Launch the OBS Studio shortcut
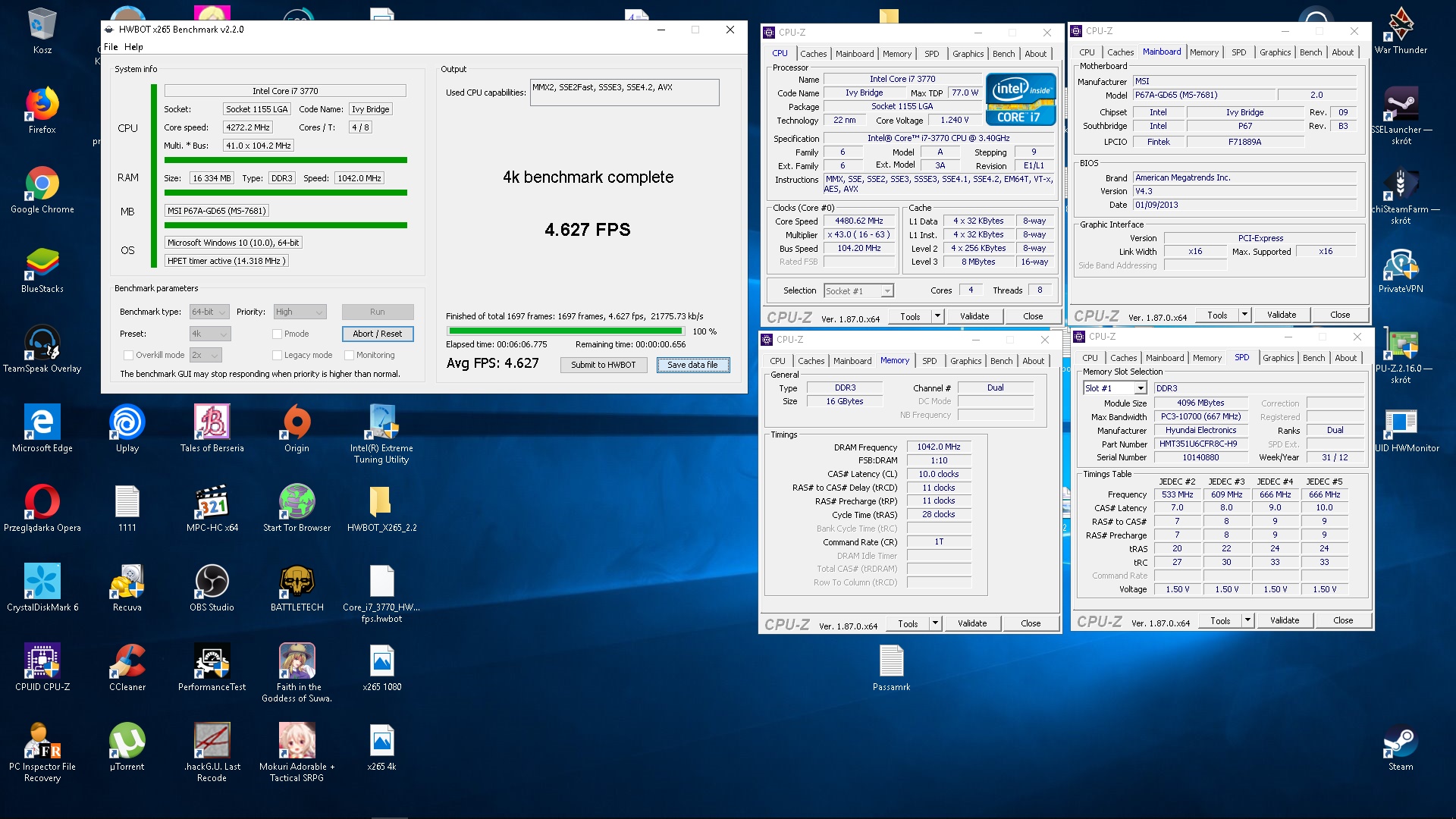 coord(212,588)
